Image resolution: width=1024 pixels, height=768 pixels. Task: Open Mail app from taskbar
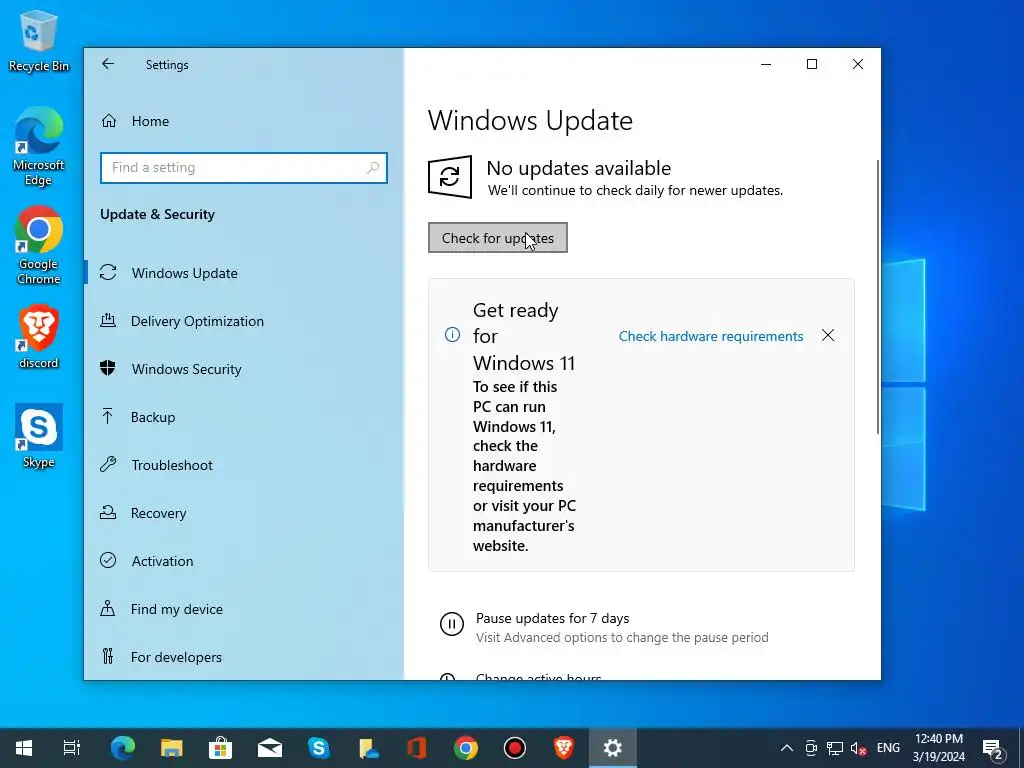click(x=270, y=748)
